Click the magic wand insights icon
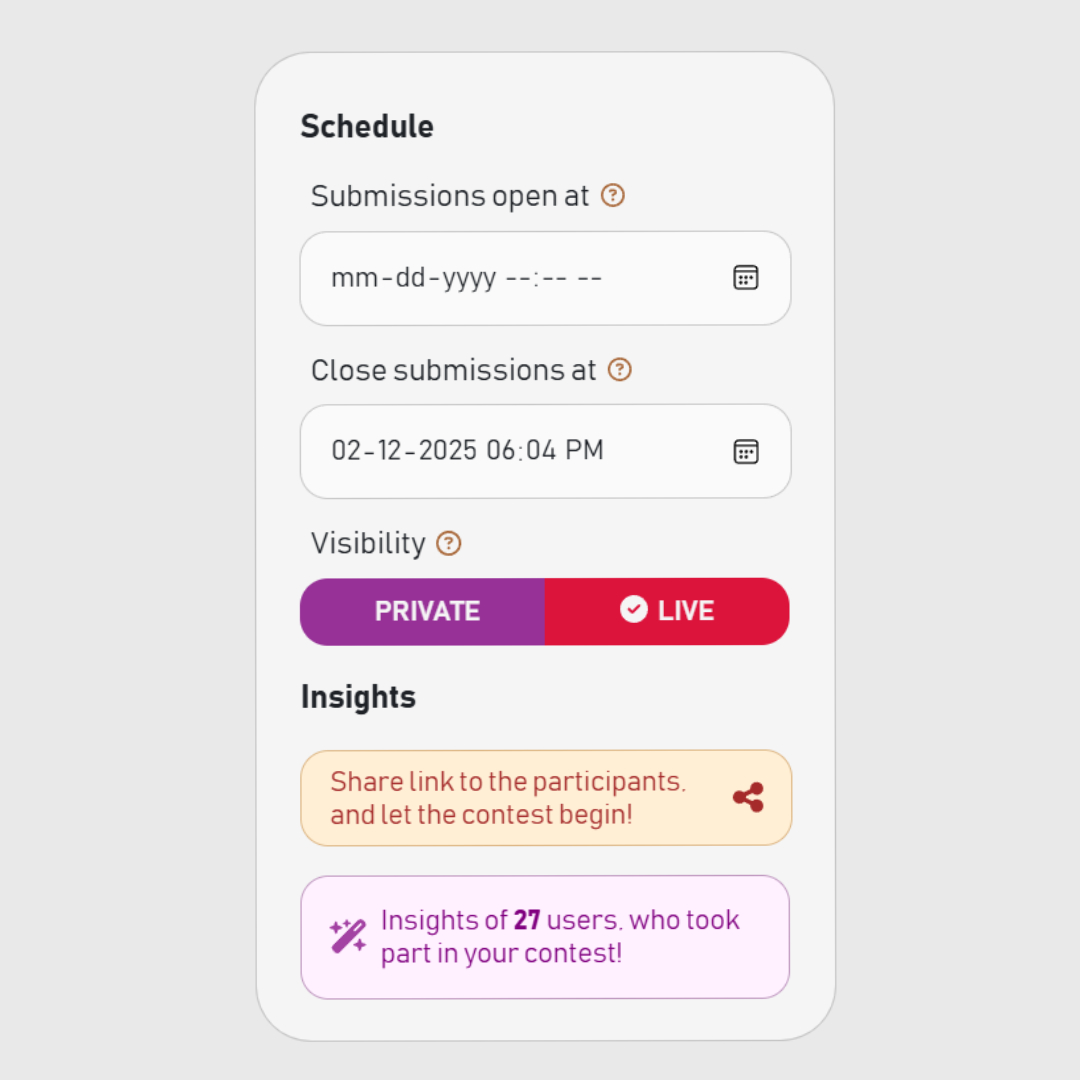The image size is (1080, 1080). point(348,936)
